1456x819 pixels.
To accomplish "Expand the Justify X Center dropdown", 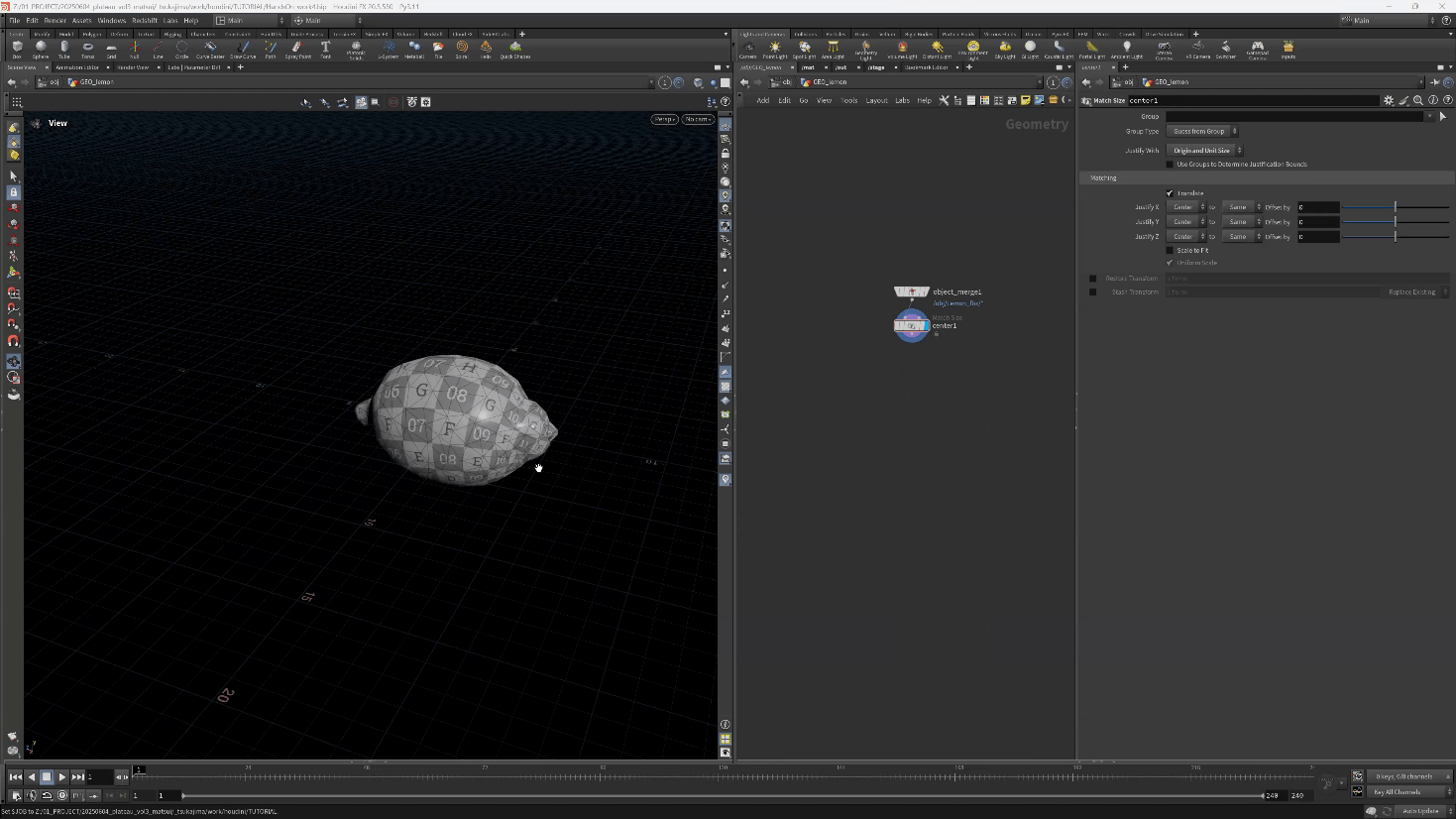I will tap(1186, 207).
